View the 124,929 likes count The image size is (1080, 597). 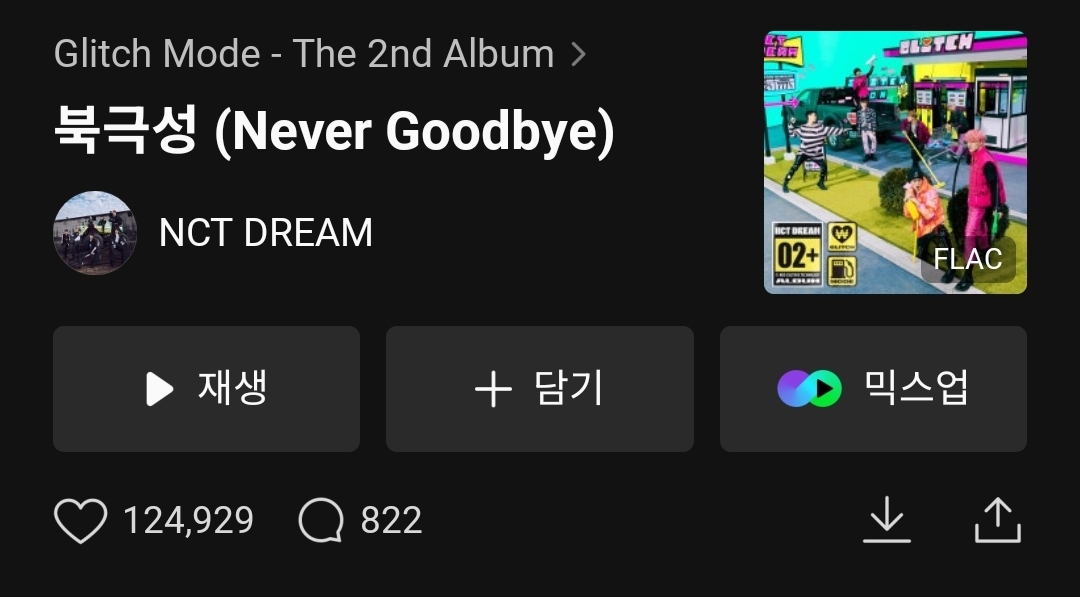188,520
